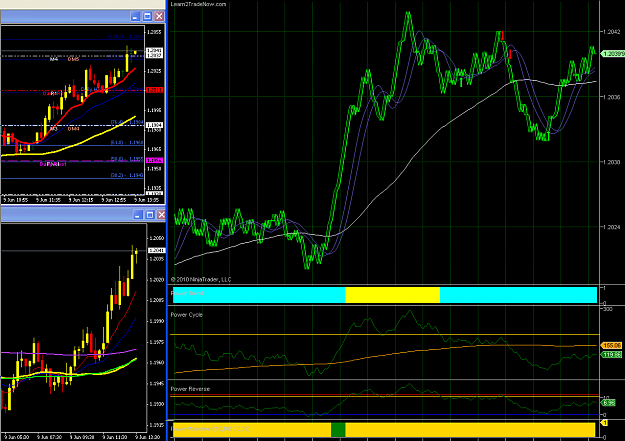The image size is (625, 441).
Task: Minimize the lower-left chart window
Action: [138, 215]
